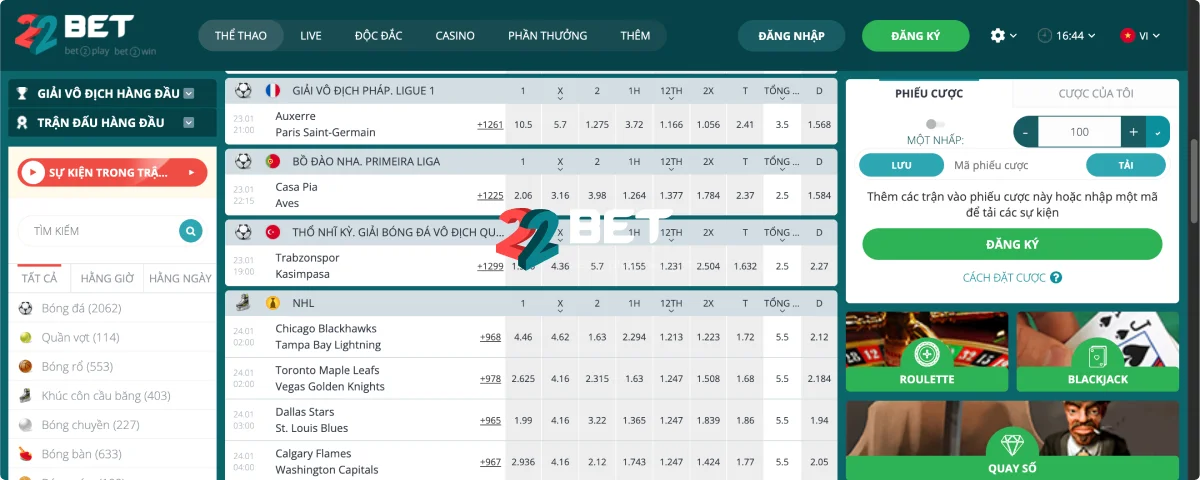The width and height of the screenshot is (1200, 480).
Task: Click the Tải button in the bet slip
Action: (1125, 165)
